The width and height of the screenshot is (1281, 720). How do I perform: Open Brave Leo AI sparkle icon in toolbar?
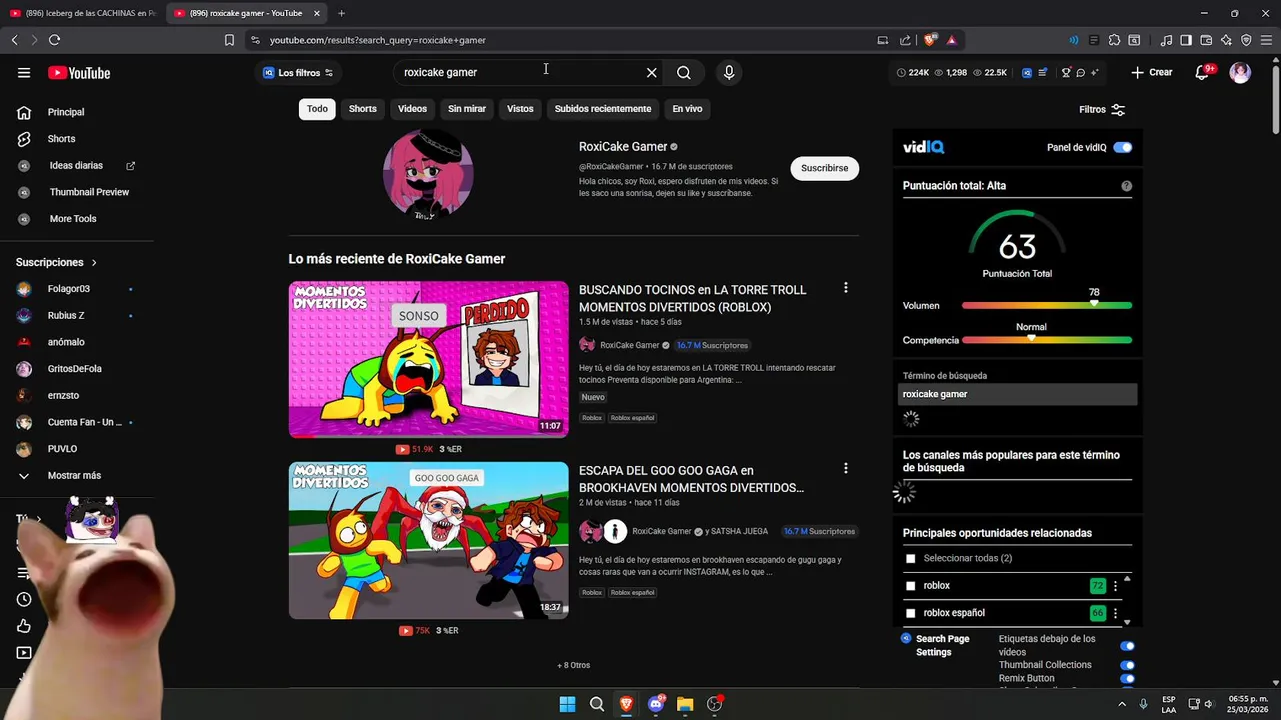click(x=1226, y=40)
